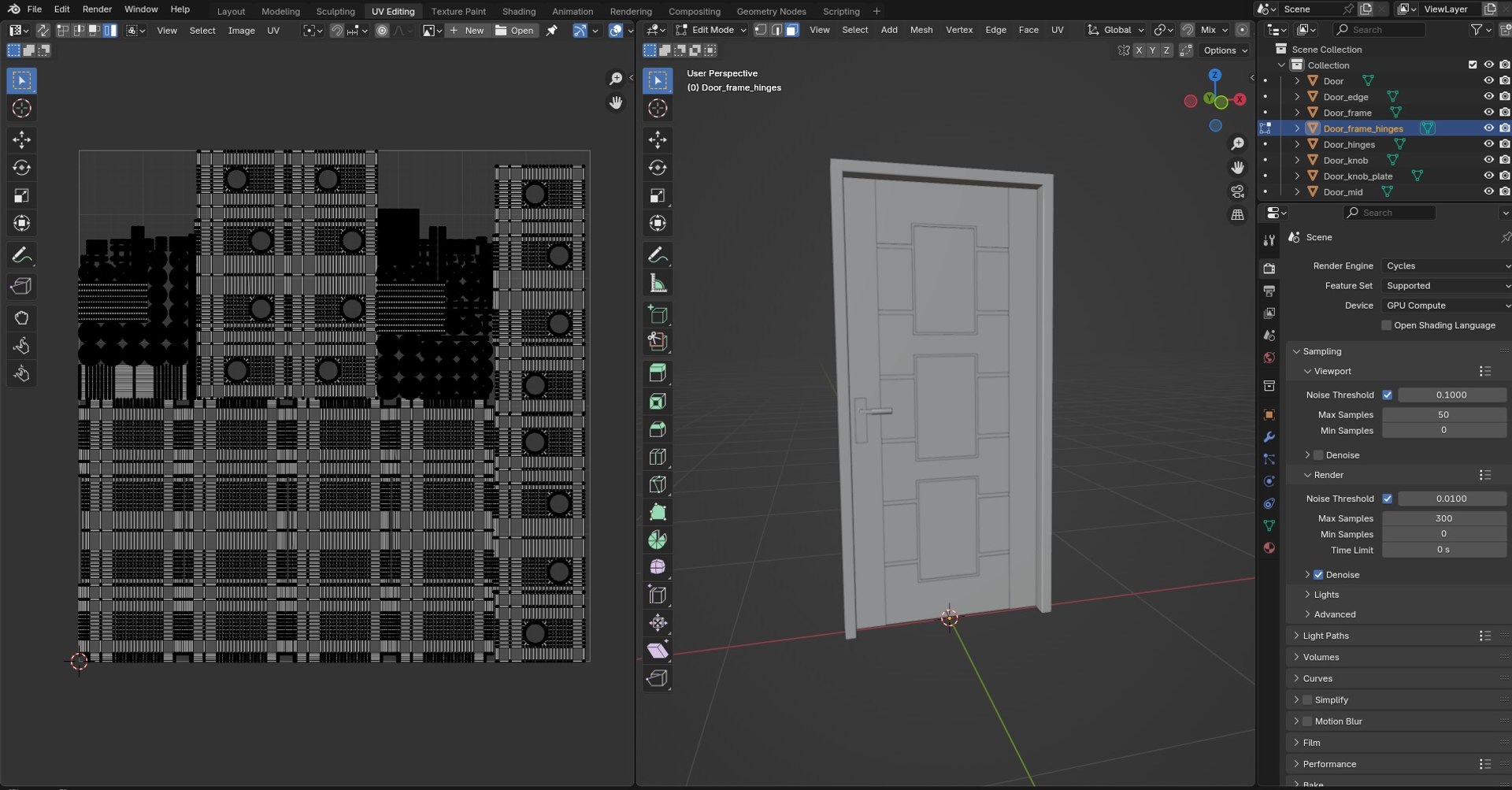The height and width of the screenshot is (790, 1512).
Task: Disable Render Denoise checkbox
Action: (x=1318, y=575)
